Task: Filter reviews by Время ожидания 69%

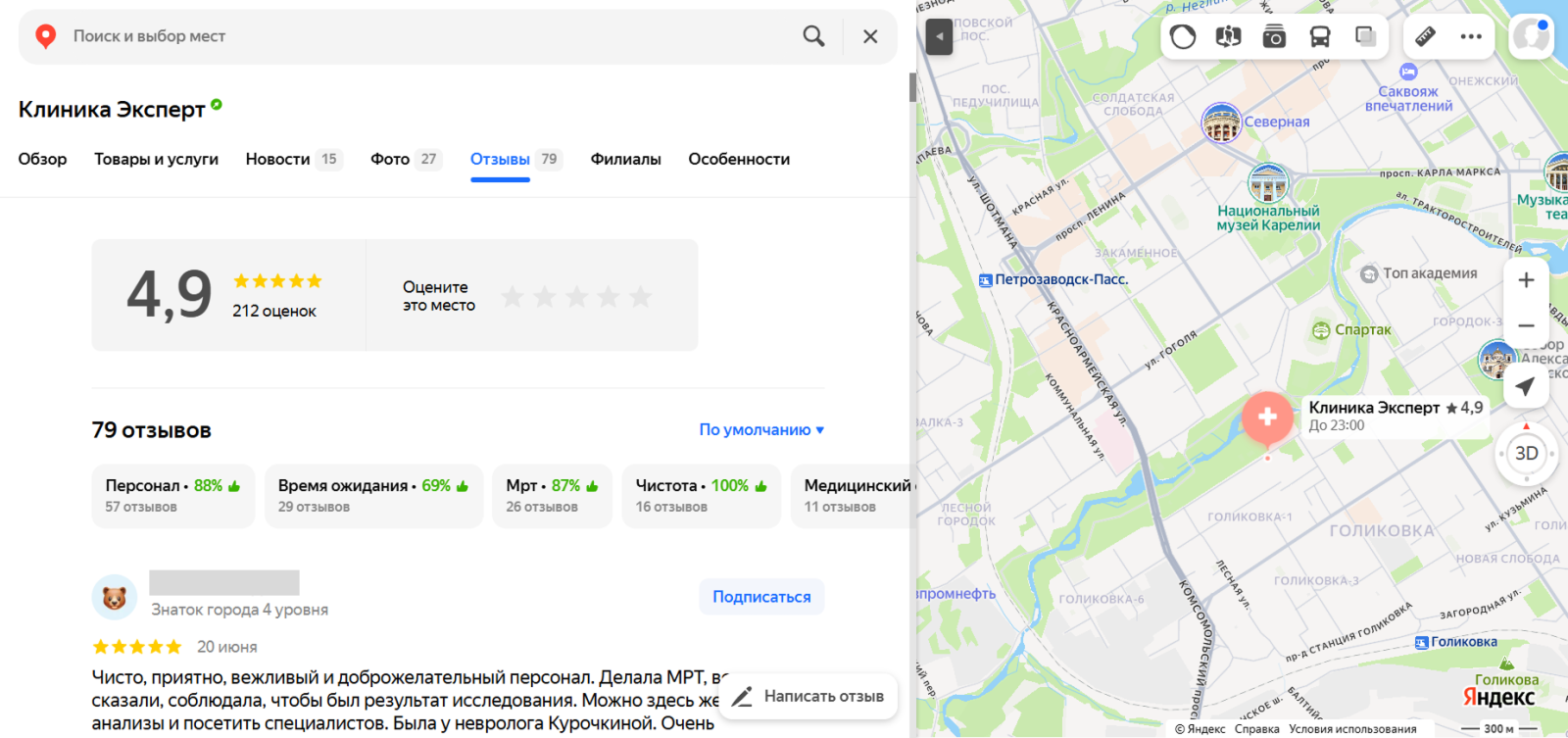Action: click(373, 496)
